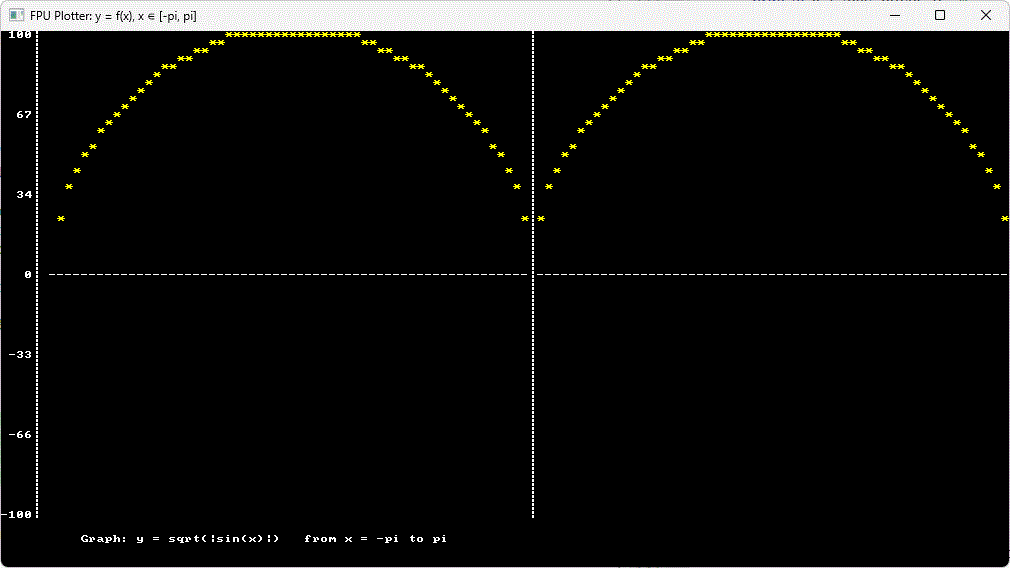Image resolution: width=1010 pixels, height=568 pixels.
Task: Click the y-axis label '0'
Action: coord(28,274)
